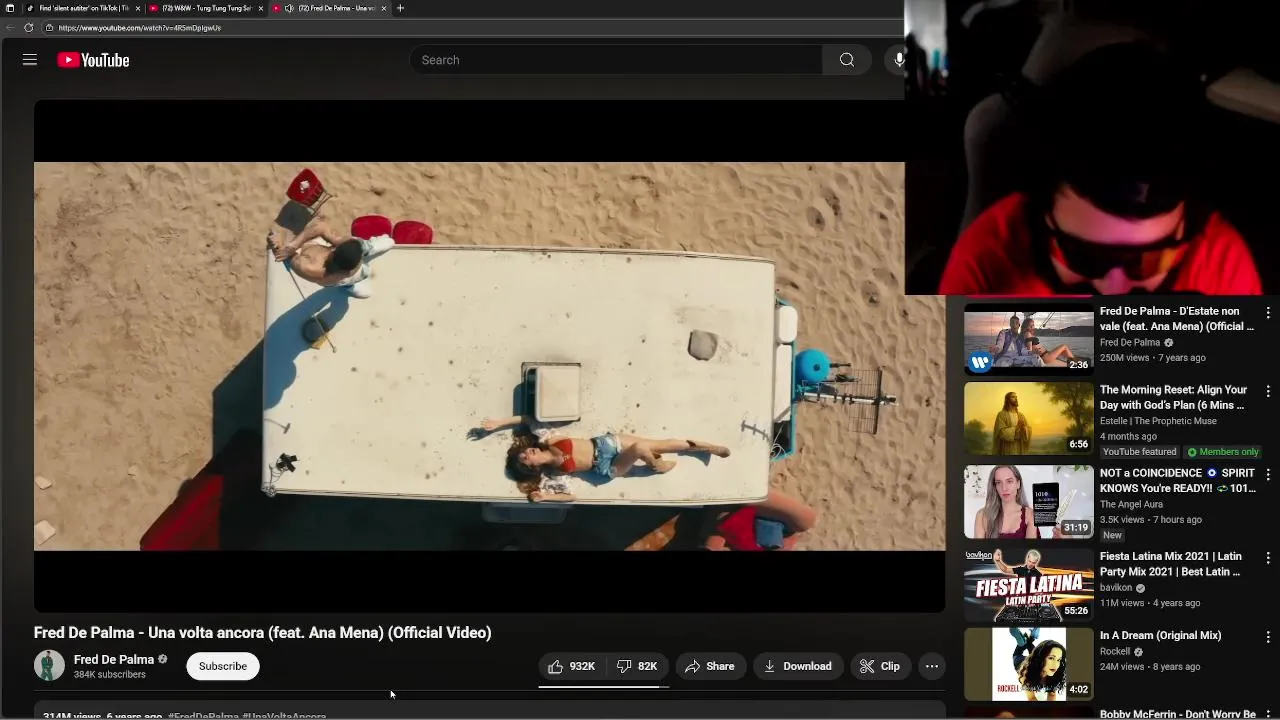Open D'Estate non vale video thumbnail
The width and height of the screenshot is (1280, 720).
click(x=1029, y=338)
